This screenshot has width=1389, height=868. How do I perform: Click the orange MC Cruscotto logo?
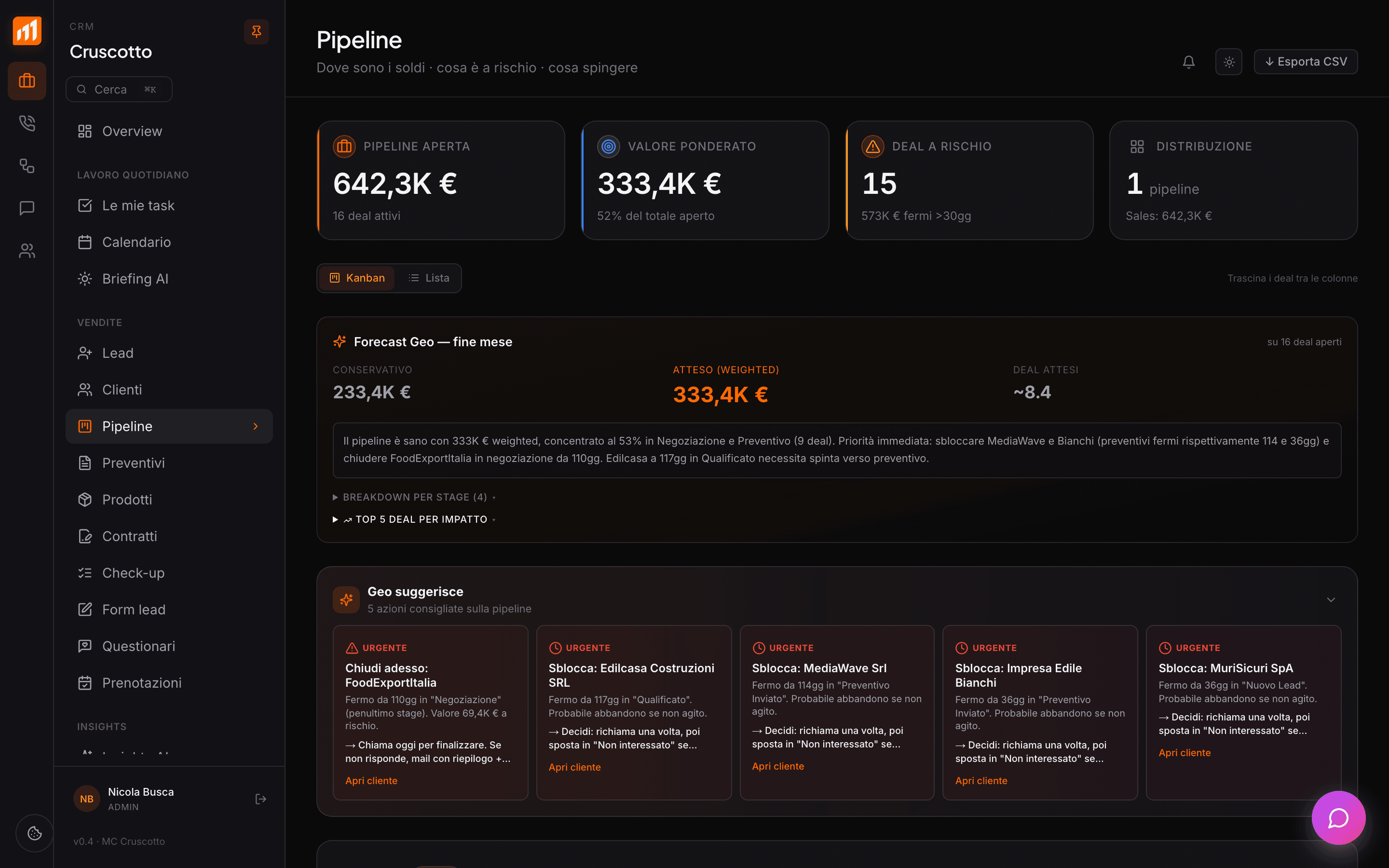(27, 30)
